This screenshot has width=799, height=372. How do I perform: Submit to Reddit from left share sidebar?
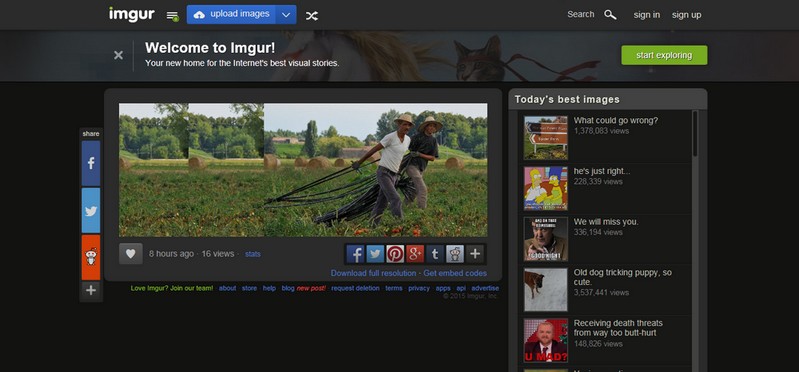91,257
